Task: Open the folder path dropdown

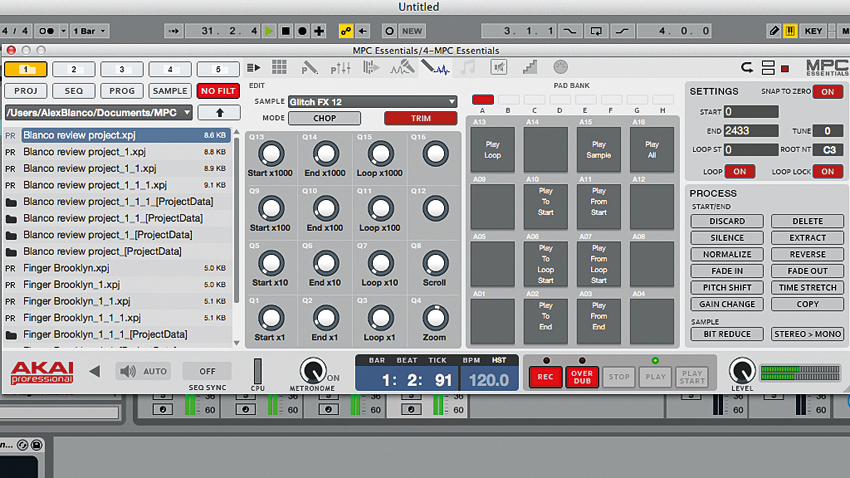Action: (99, 113)
